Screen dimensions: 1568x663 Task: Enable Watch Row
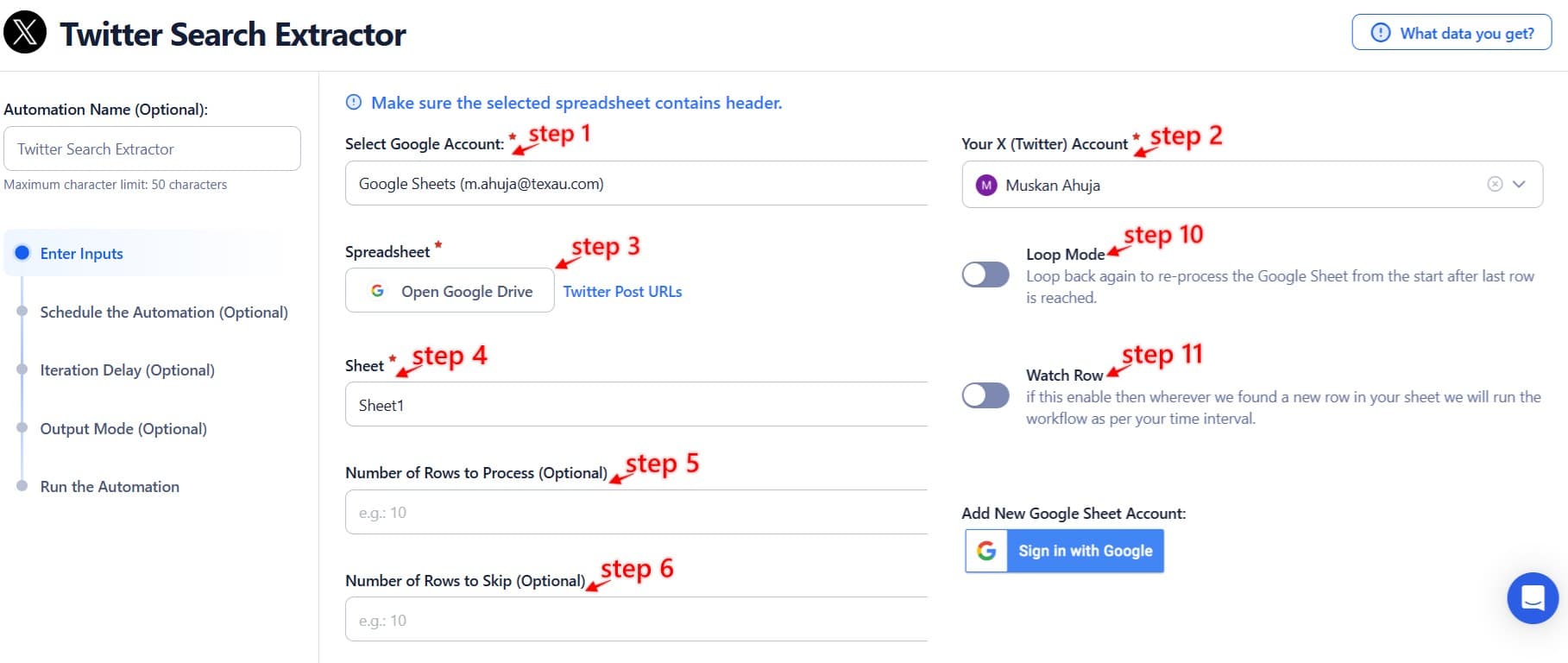[x=986, y=395]
